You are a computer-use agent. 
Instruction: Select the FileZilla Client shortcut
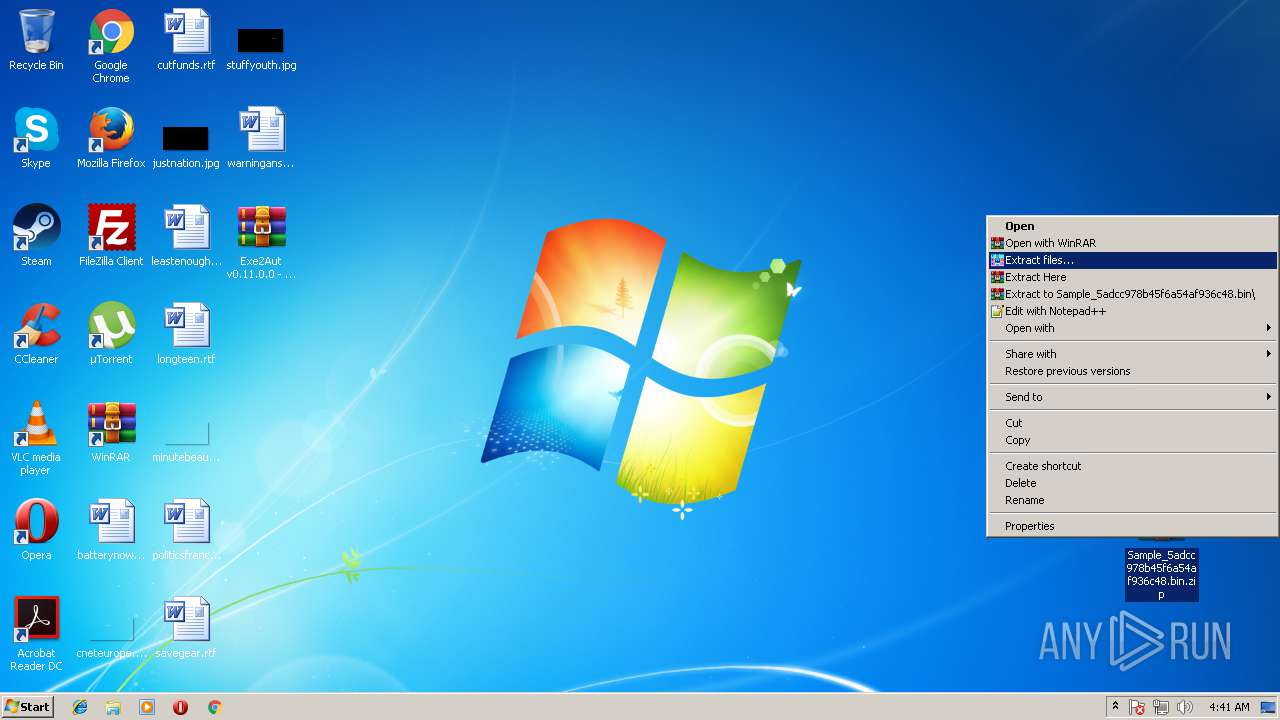click(x=111, y=237)
